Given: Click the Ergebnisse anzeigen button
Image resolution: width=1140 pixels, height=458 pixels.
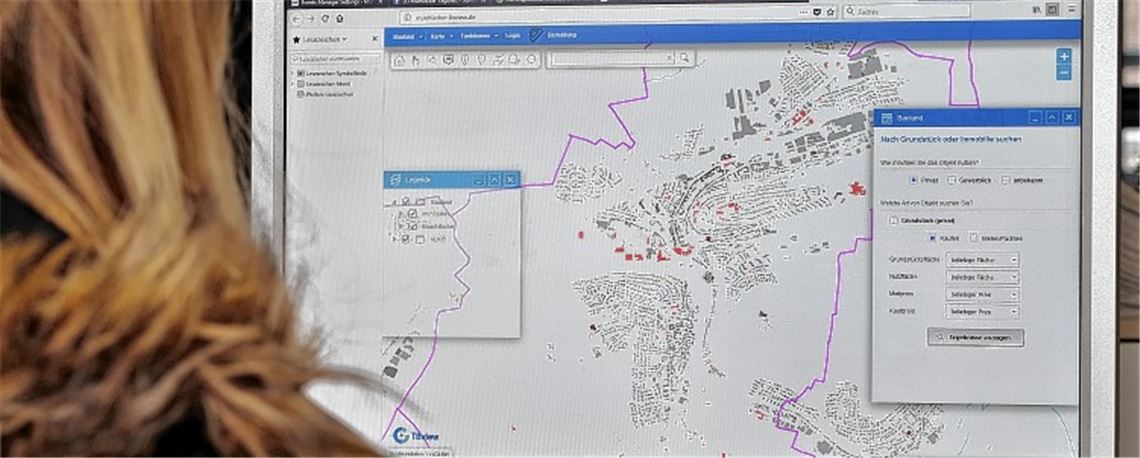Looking at the screenshot, I should click(975, 337).
